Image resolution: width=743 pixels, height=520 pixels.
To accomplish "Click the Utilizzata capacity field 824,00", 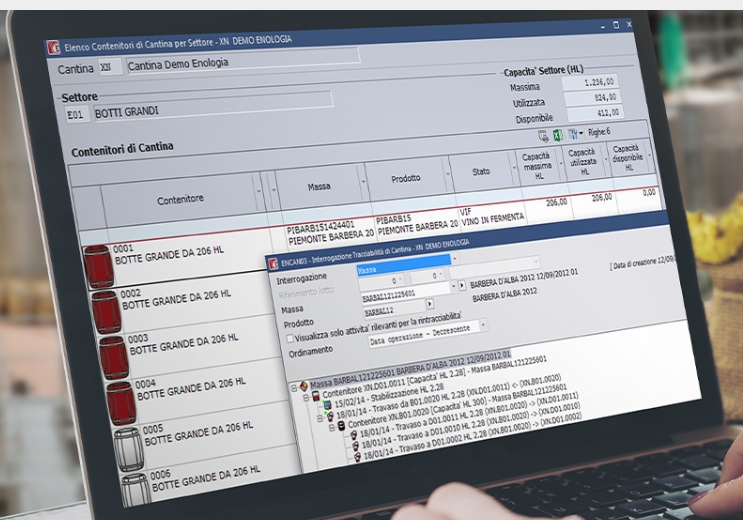I will point(592,99).
